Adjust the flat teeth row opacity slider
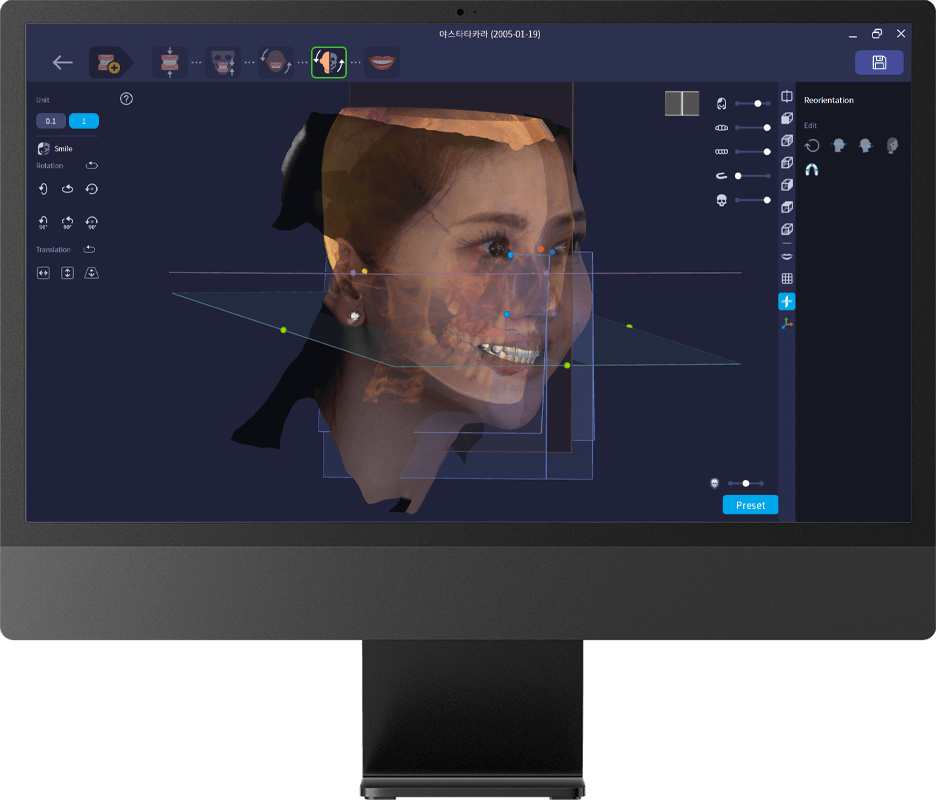Image resolution: width=936 pixels, height=800 pixels. tap(753, 152)
